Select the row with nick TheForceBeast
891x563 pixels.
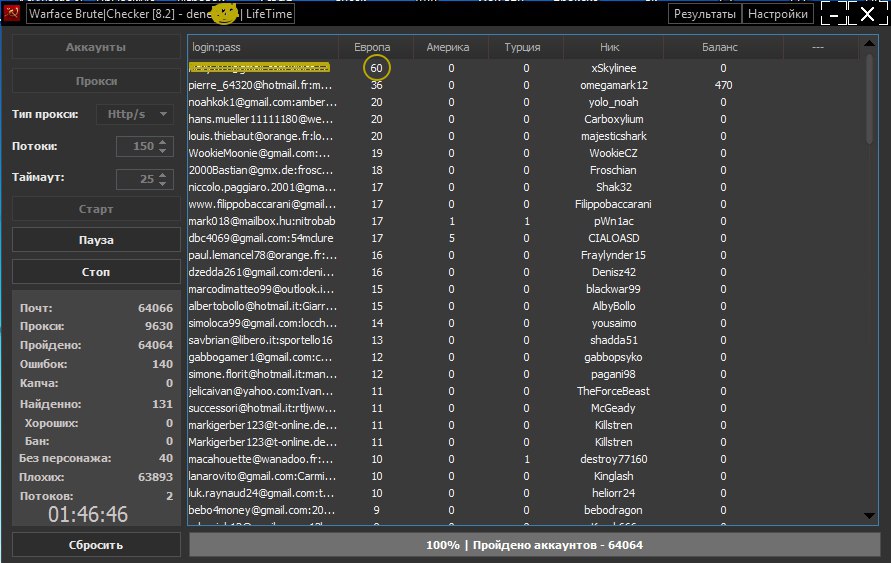coord(523,391)
